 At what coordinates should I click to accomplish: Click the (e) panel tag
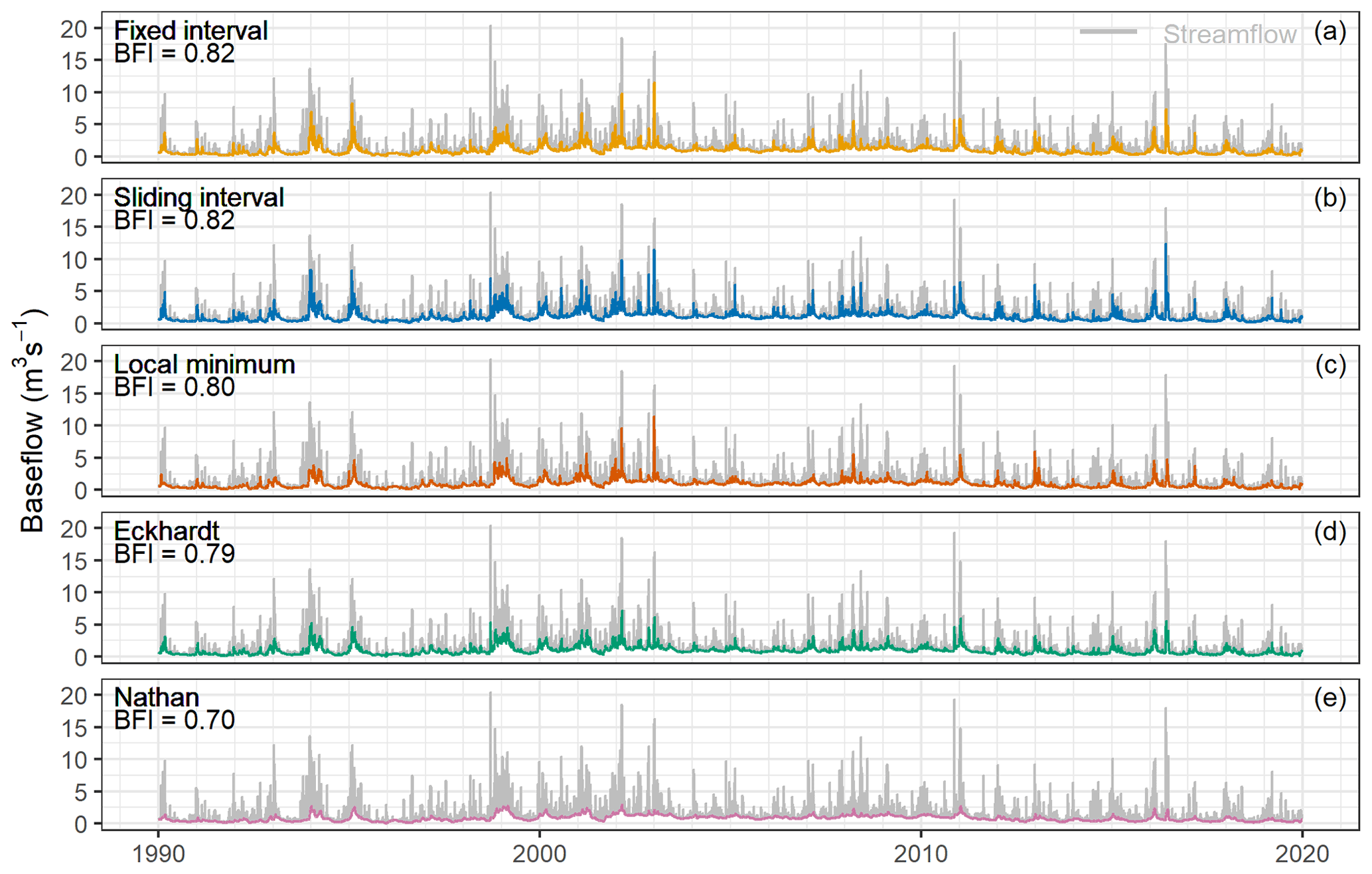coord(1330,698)
